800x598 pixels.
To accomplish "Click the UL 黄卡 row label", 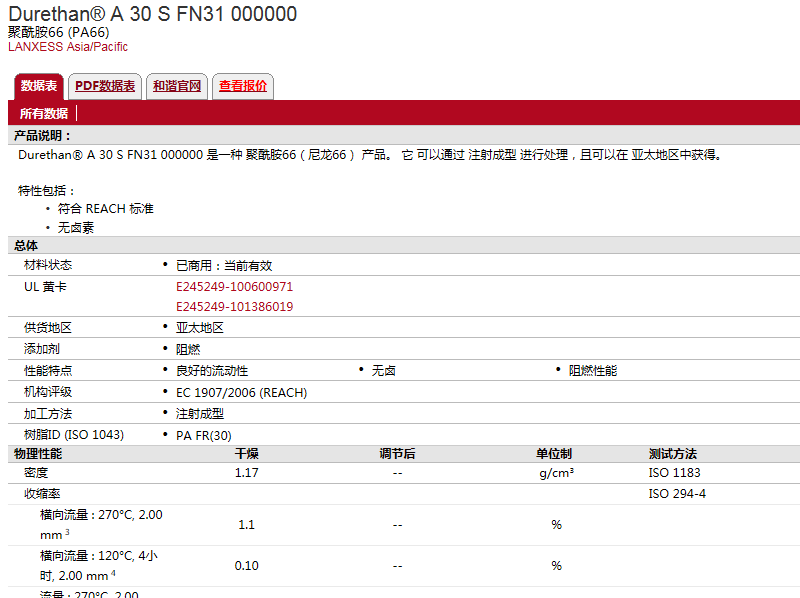I will click(45, 287).
